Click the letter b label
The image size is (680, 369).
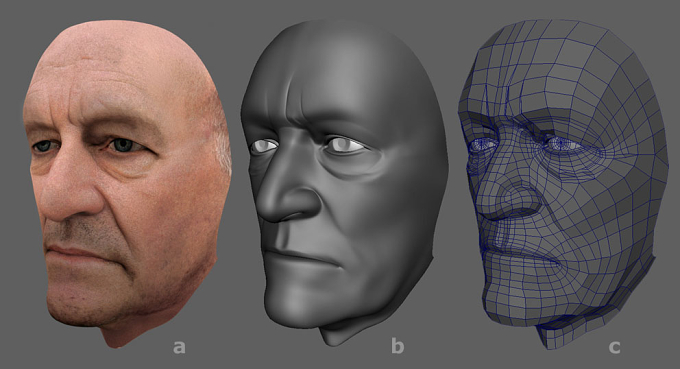(397, 346)
